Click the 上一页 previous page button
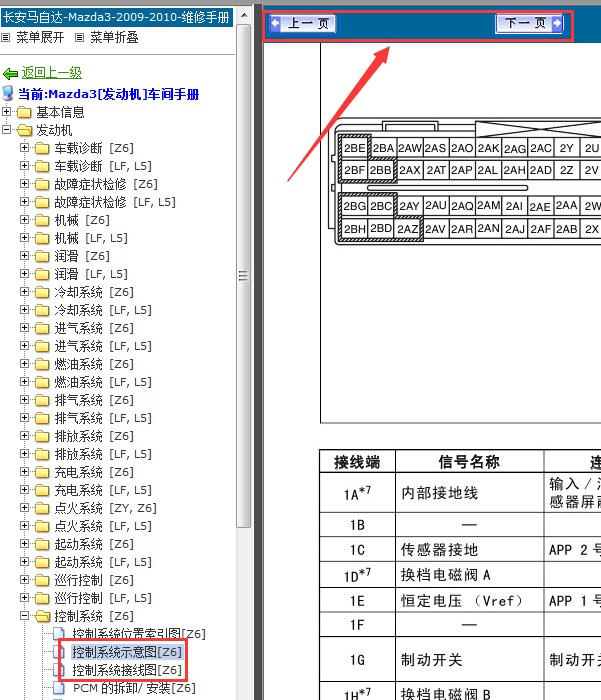This screenshot has width=601, height=700. point(302,23)
